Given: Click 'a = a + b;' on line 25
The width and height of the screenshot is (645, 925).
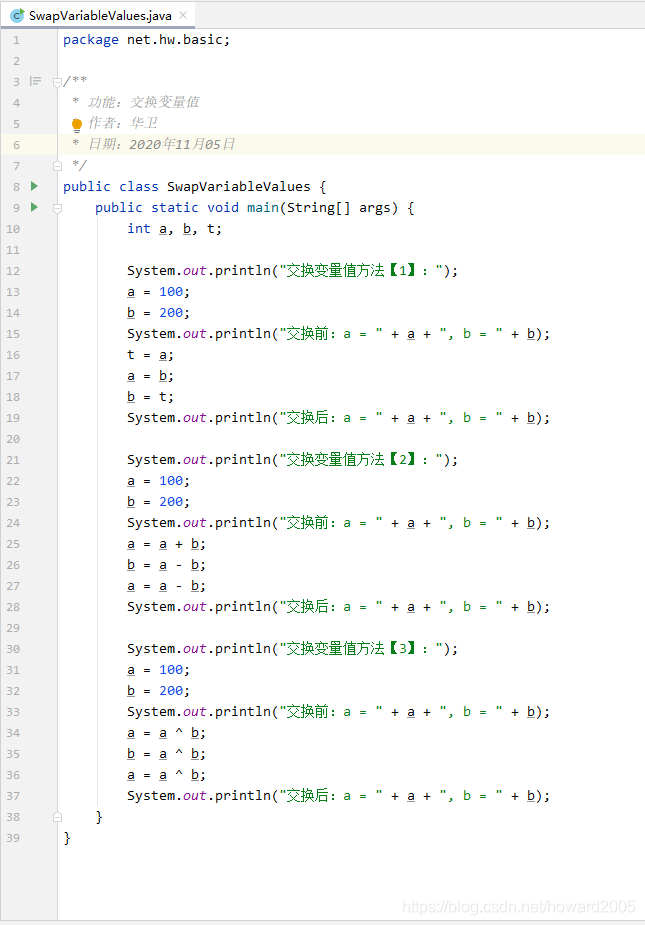Looking at the screenshot, I should coord(166,544).
